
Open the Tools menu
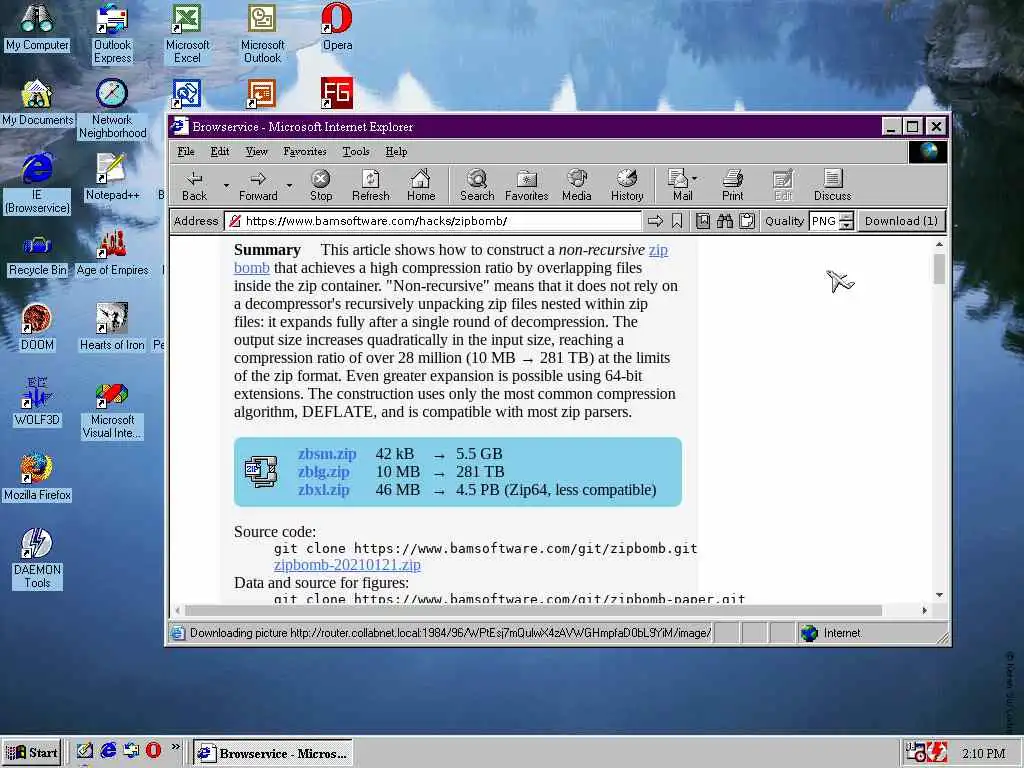coord(356,152)
